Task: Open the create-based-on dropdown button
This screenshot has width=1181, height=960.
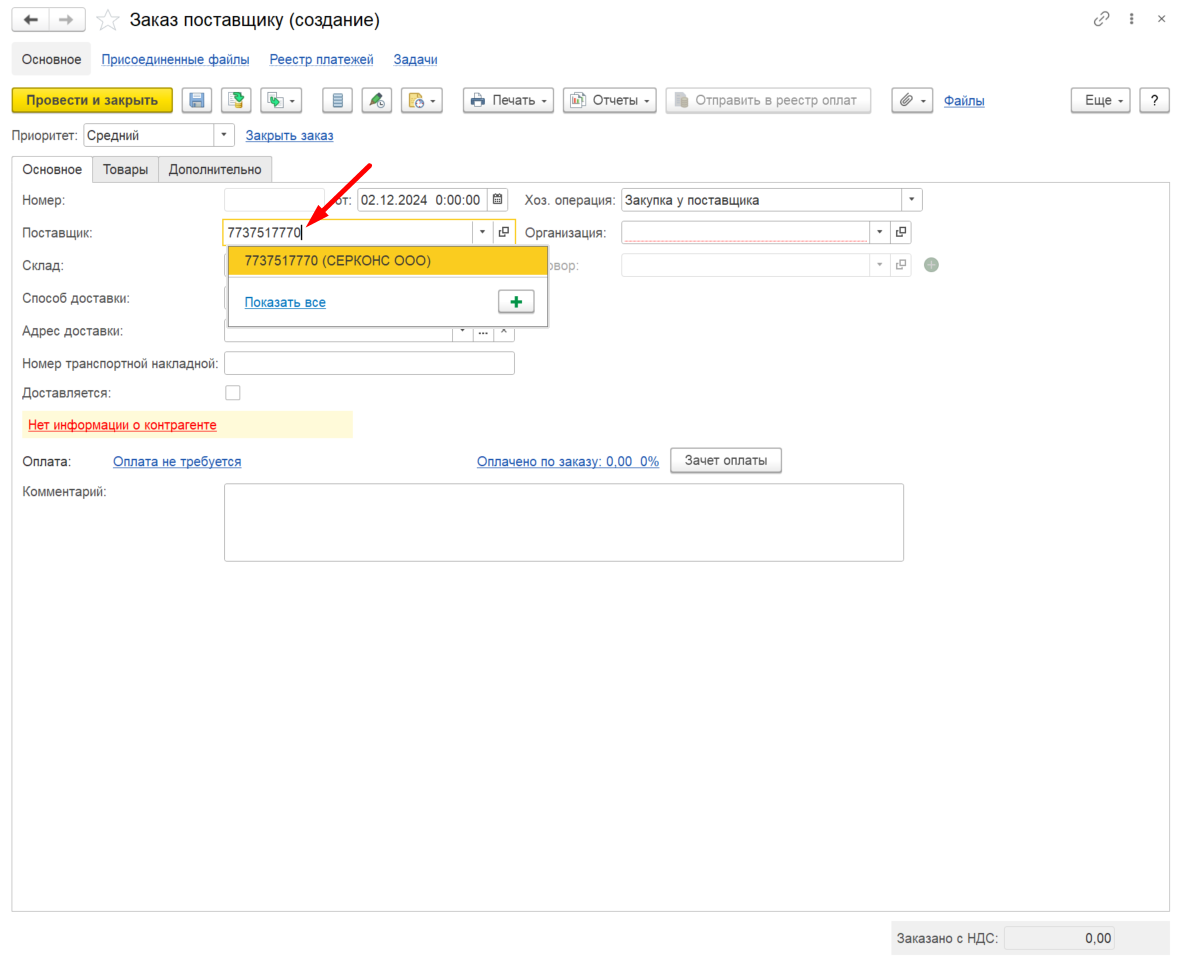Action: pos(282,100)
